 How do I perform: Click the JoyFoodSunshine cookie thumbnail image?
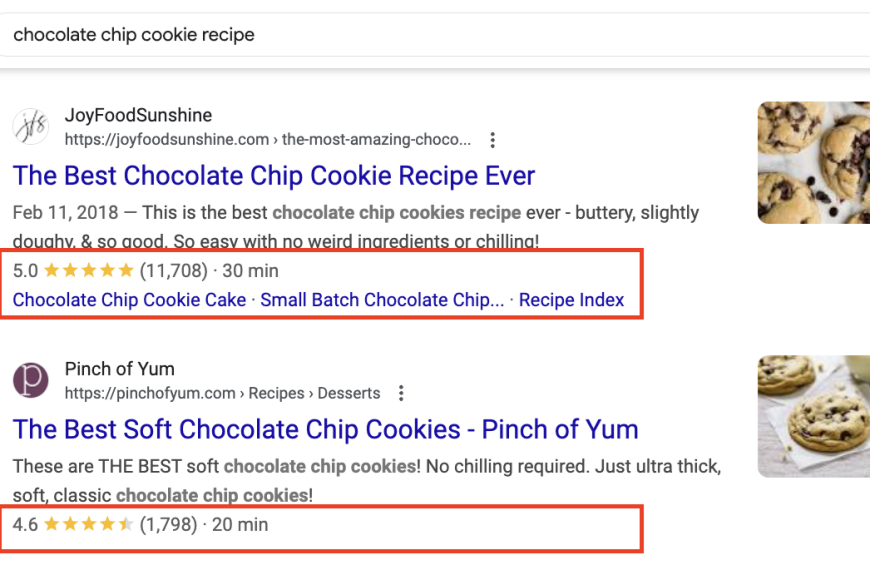point(813,163)
